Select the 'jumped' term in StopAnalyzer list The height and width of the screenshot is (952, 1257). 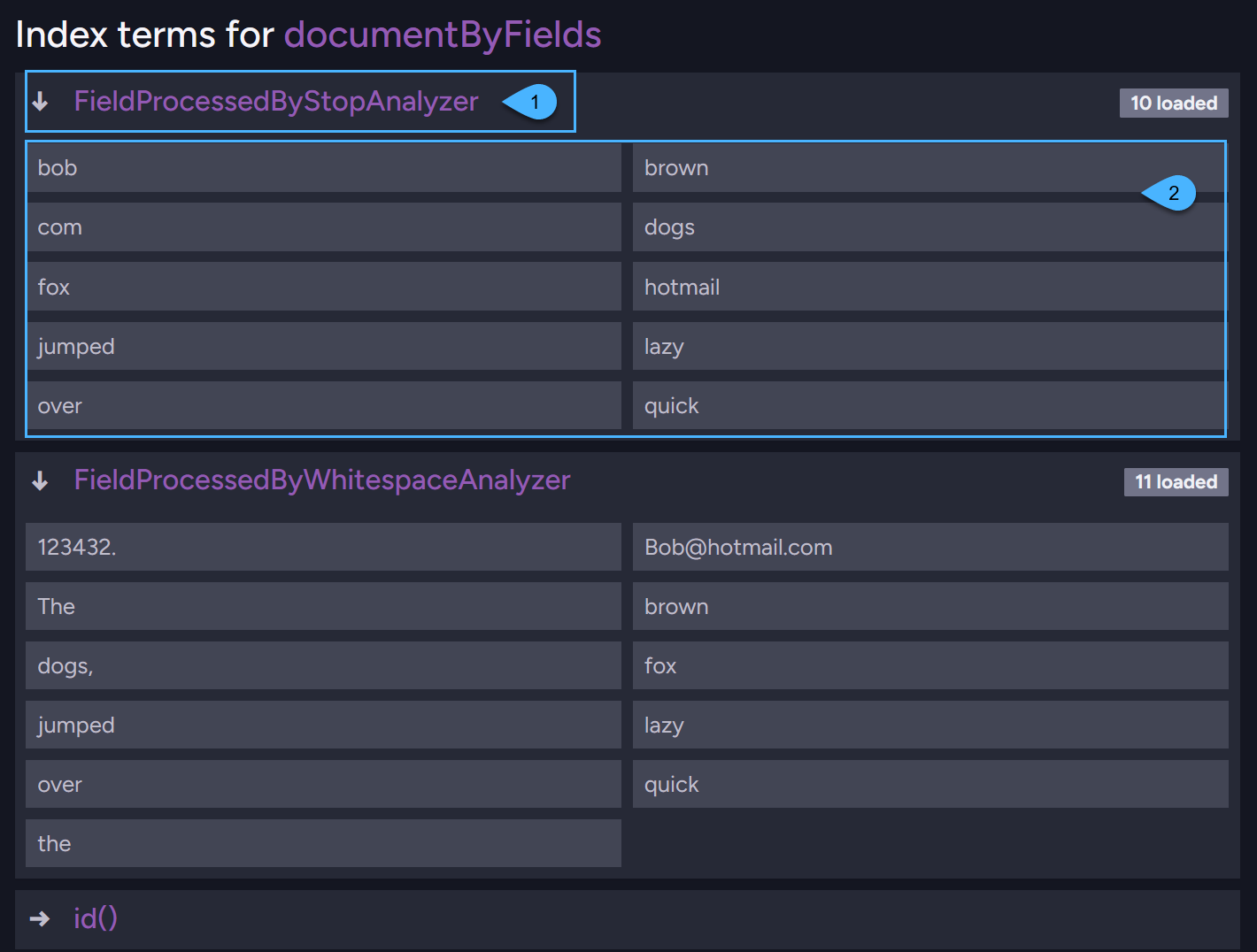[x=323, y=346]
